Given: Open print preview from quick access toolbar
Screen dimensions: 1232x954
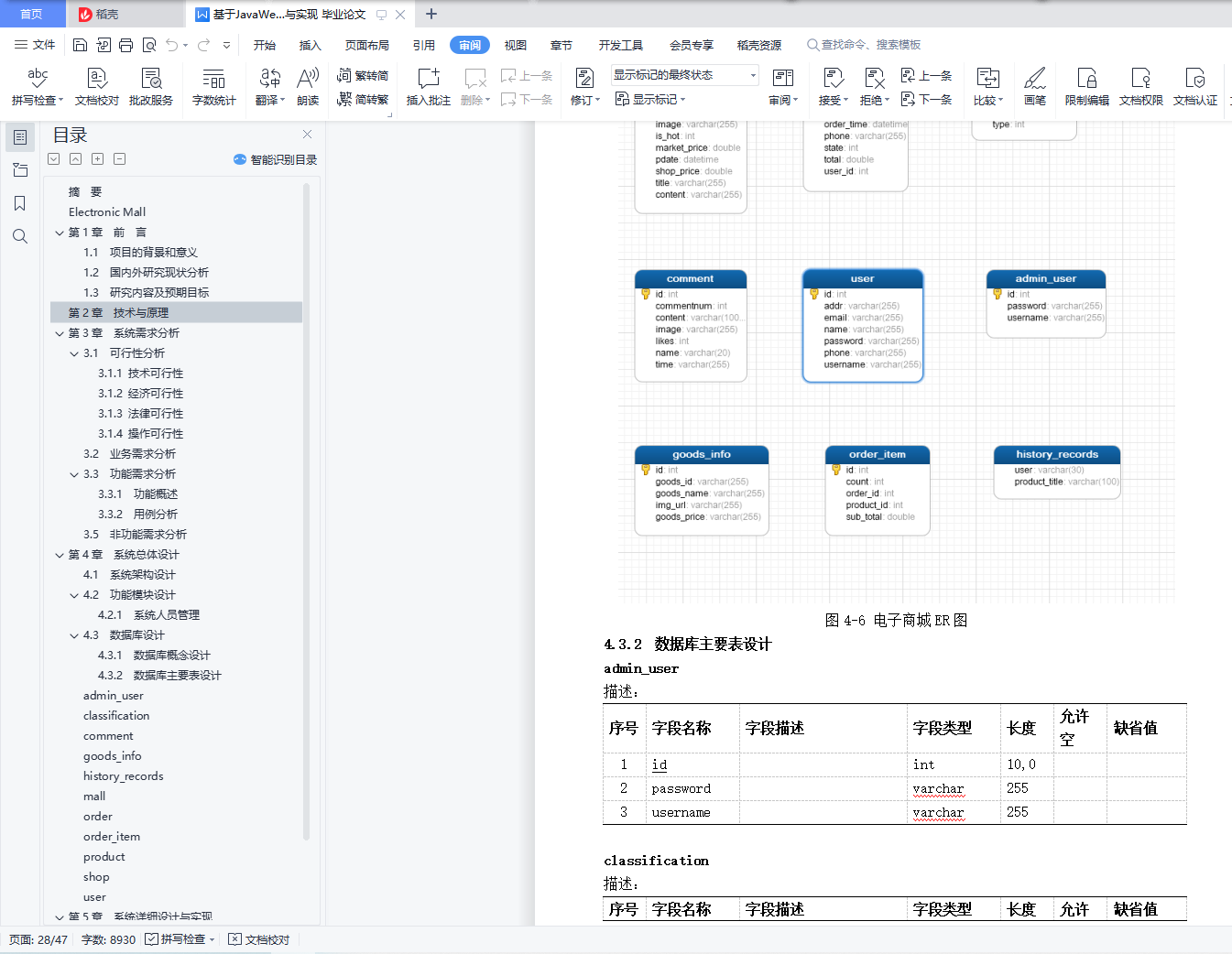Looking at the screenshot, I should click(148, 45).
